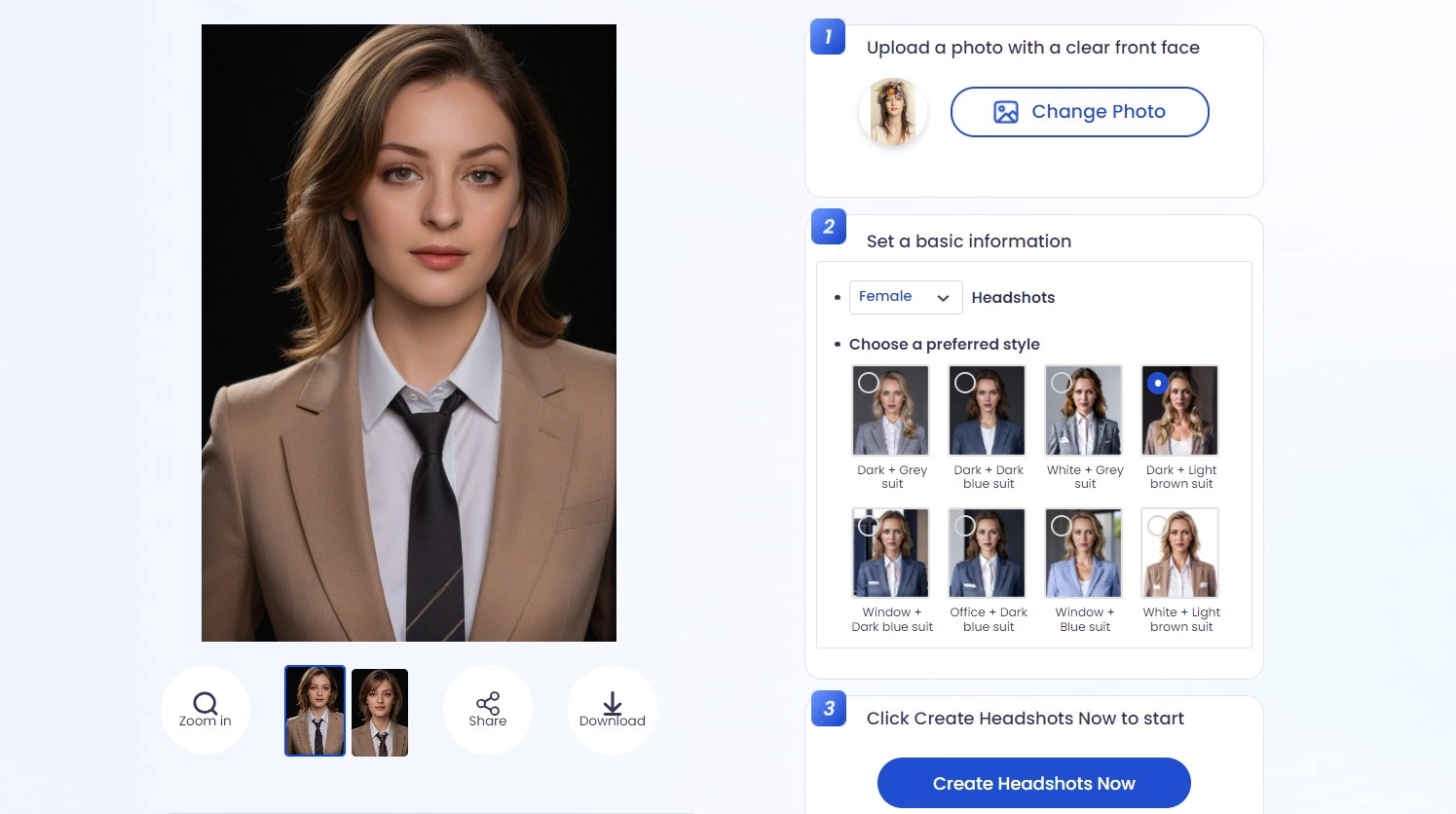Open the Female gender dropdown
The image size is (1456, 814).
coord(905,297)
